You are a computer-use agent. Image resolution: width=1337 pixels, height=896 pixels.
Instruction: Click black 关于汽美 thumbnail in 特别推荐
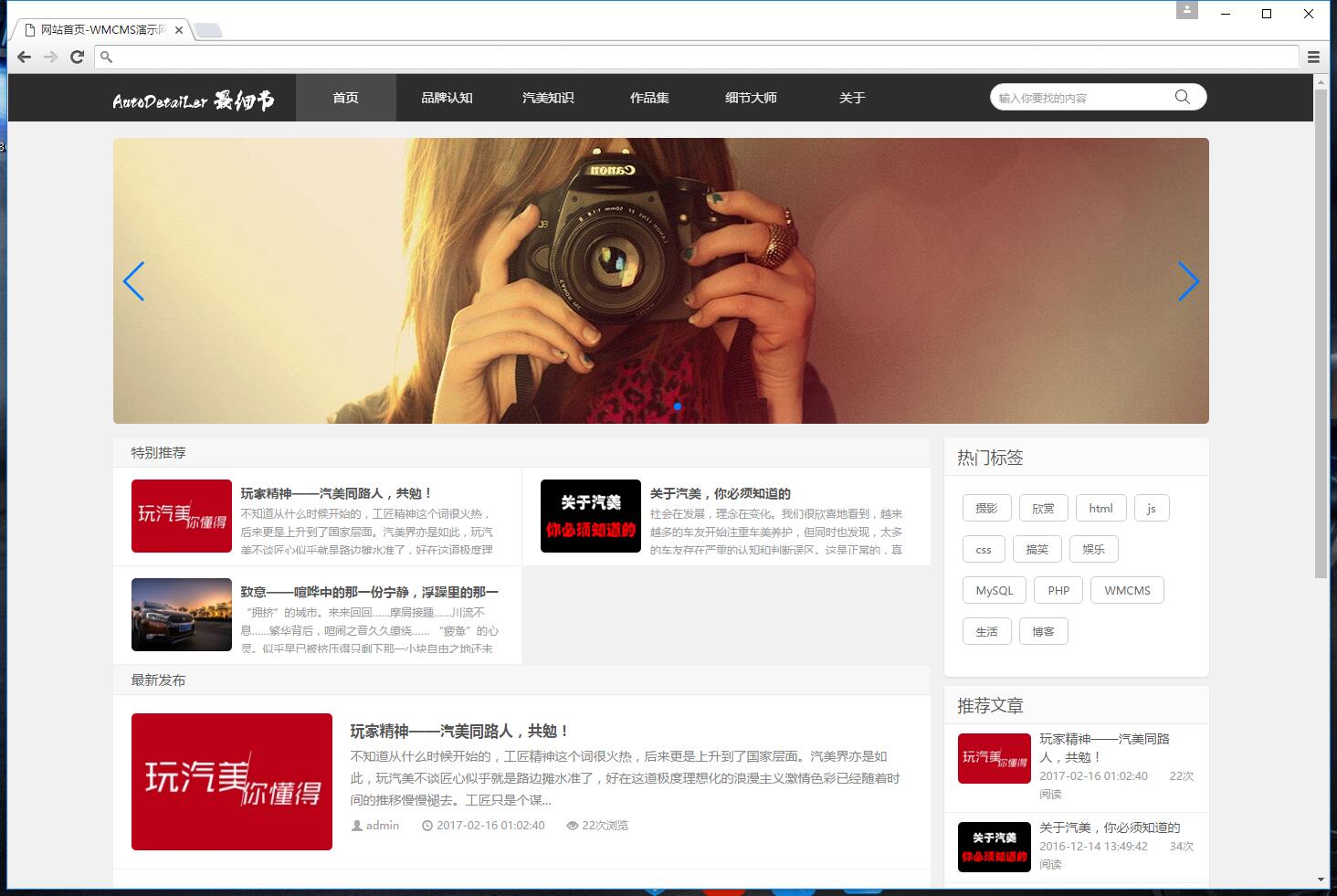[591, 516]
